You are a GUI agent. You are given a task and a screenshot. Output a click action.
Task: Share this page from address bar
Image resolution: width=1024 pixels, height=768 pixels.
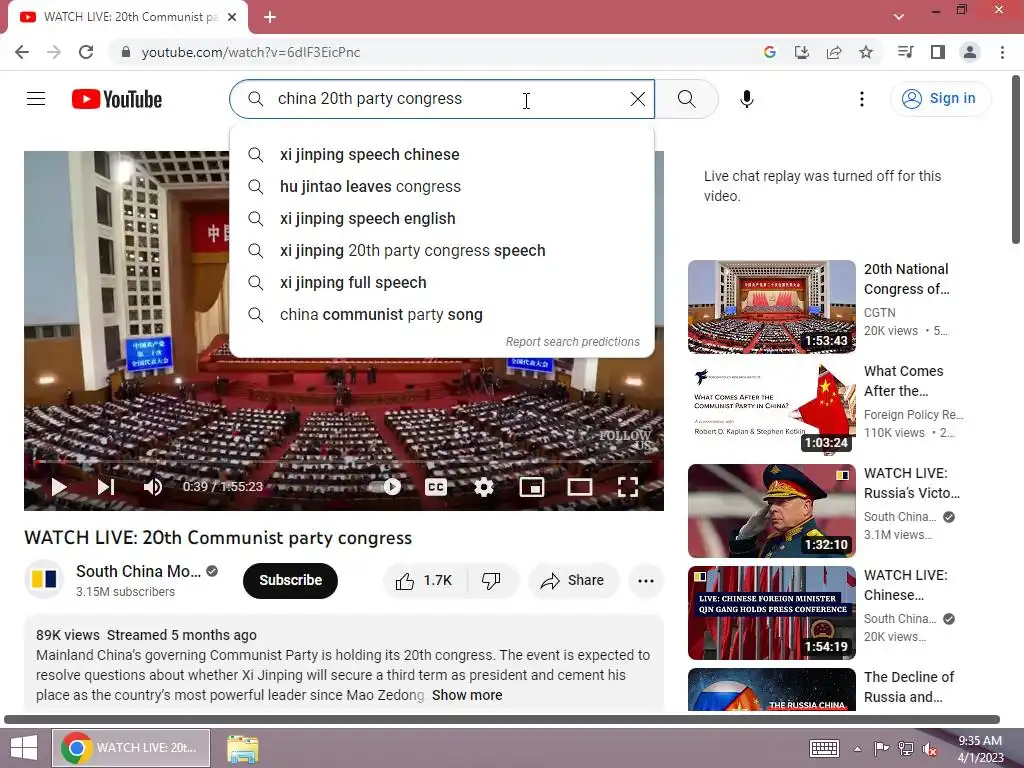click(x=834, y=52)
